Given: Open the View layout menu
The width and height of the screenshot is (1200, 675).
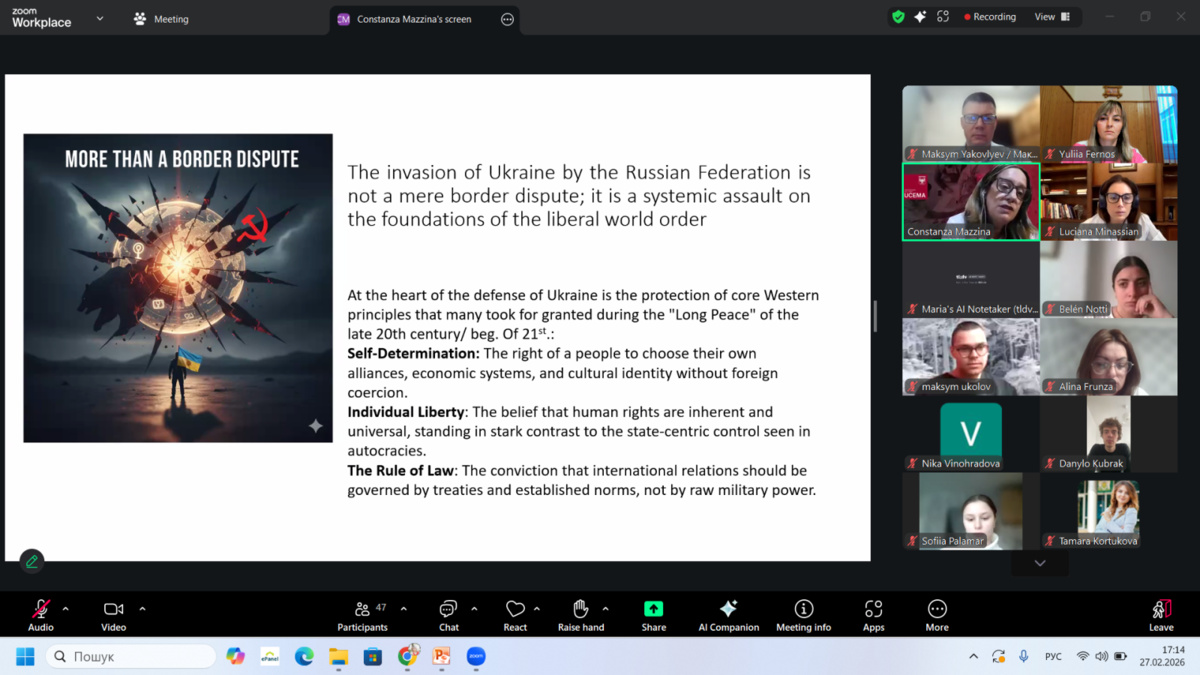Looking at the screenshot, I should [x=1051, y=17].
